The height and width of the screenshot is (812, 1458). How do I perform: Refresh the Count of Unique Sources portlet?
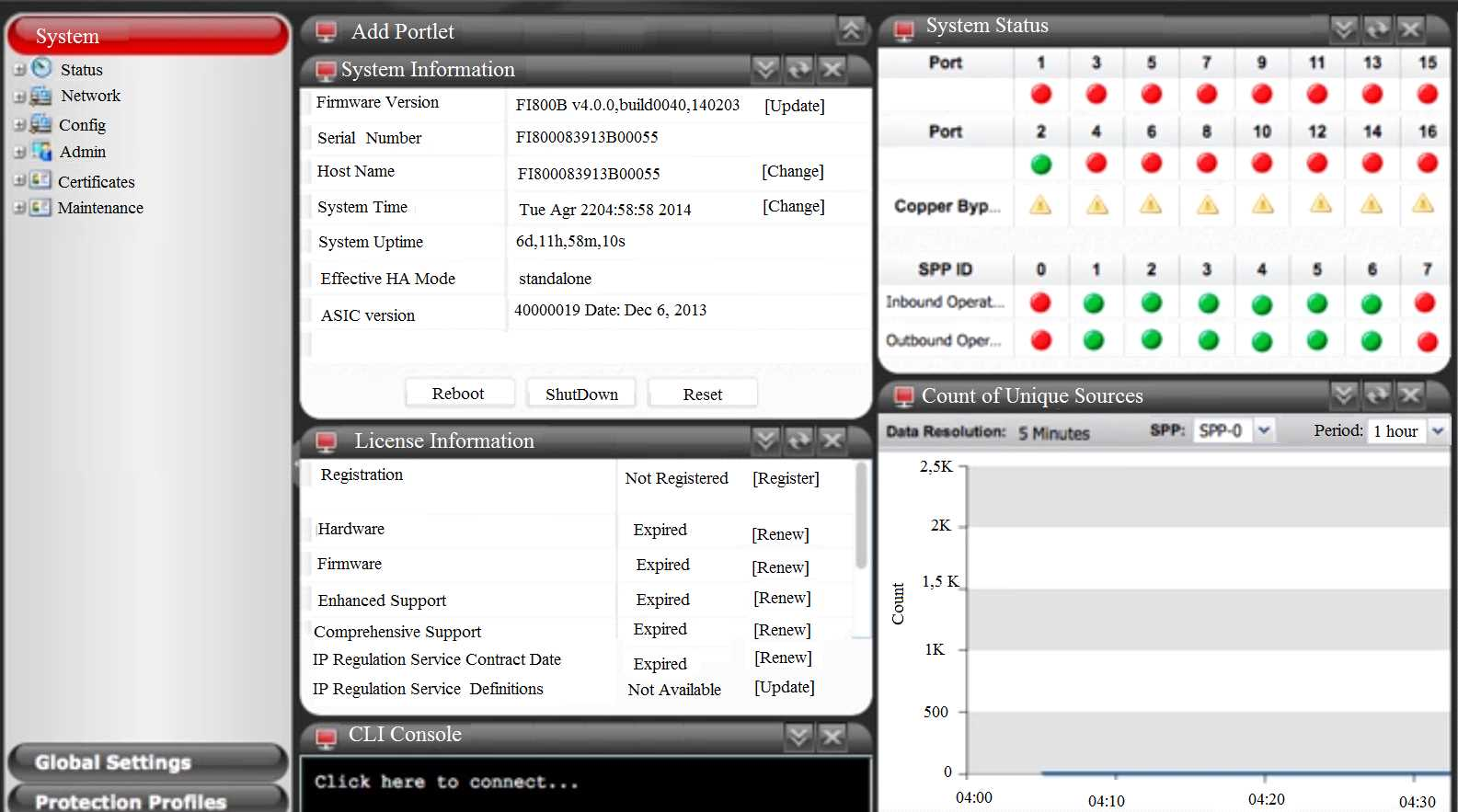(1377, 395)
